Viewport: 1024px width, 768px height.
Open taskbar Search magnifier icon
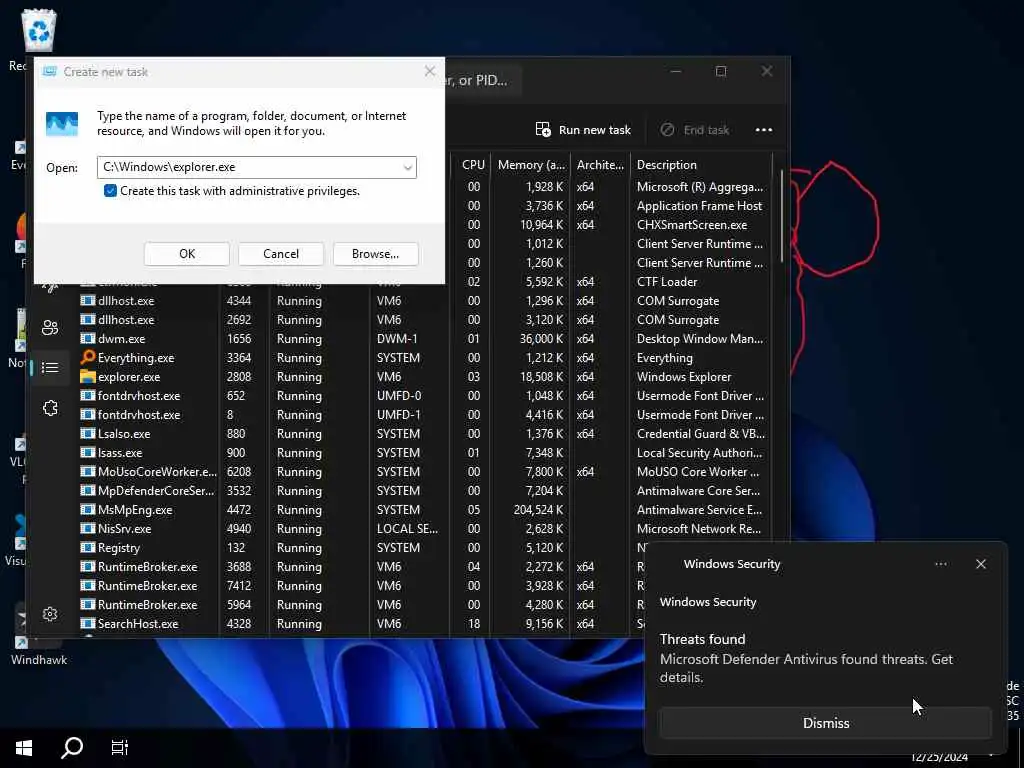point(72,747)
